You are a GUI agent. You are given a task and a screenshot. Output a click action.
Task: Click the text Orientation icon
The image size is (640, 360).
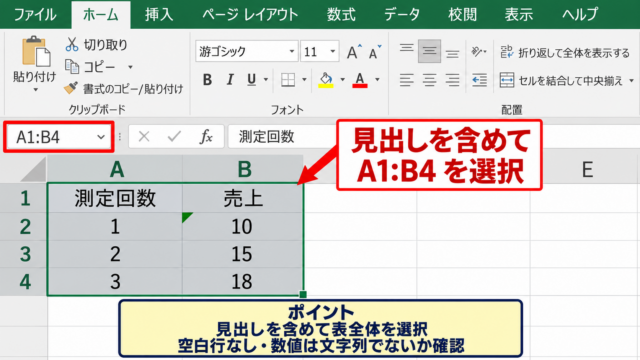(x=478, y=51)
